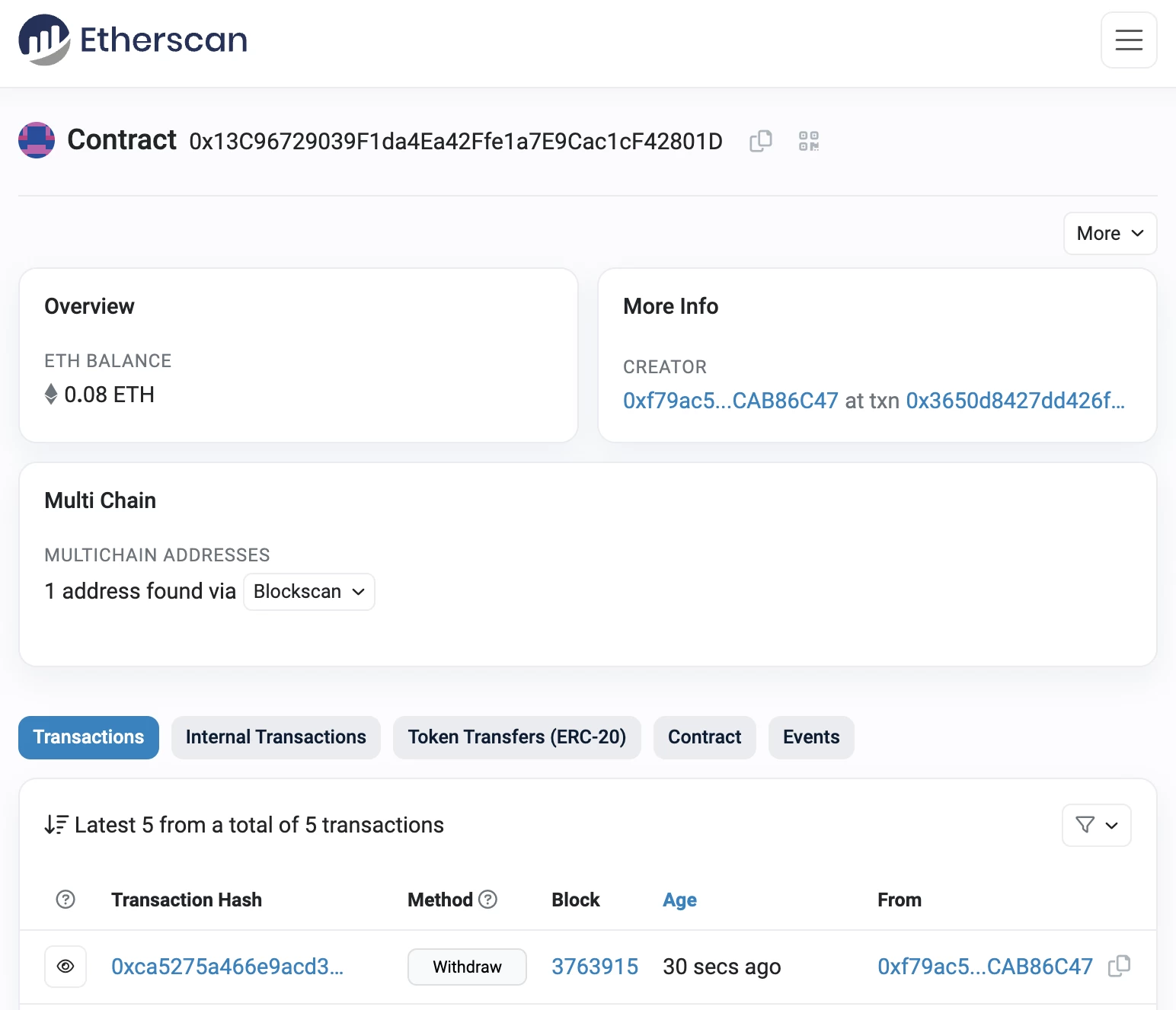The width and height of the screenshot is (1176, 1010).
Task: Click the Contract page title
Action: click(x=122, y=140)
